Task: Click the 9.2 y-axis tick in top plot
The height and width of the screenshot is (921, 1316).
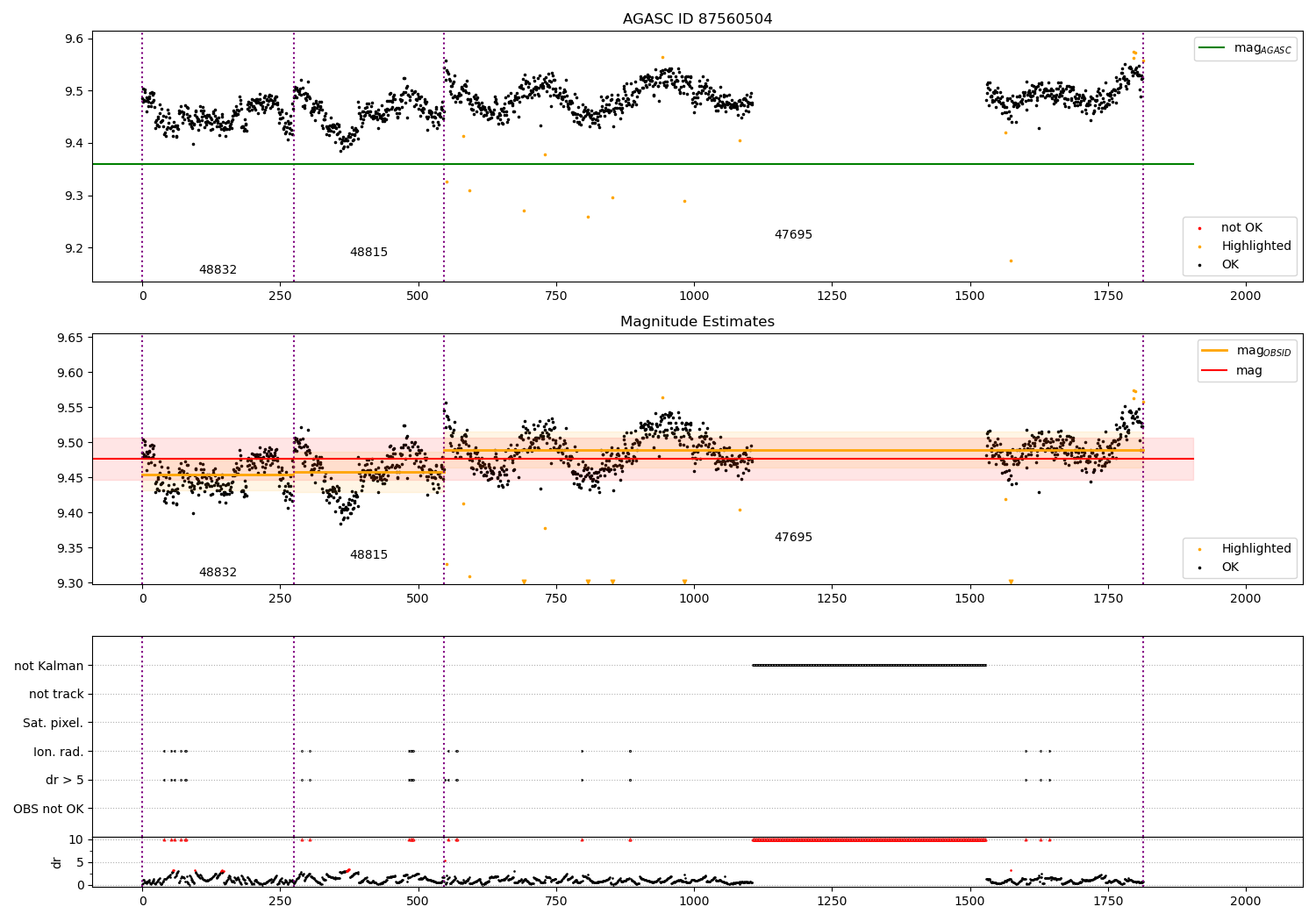Action: pyautogui.click(x=74, y=248)
